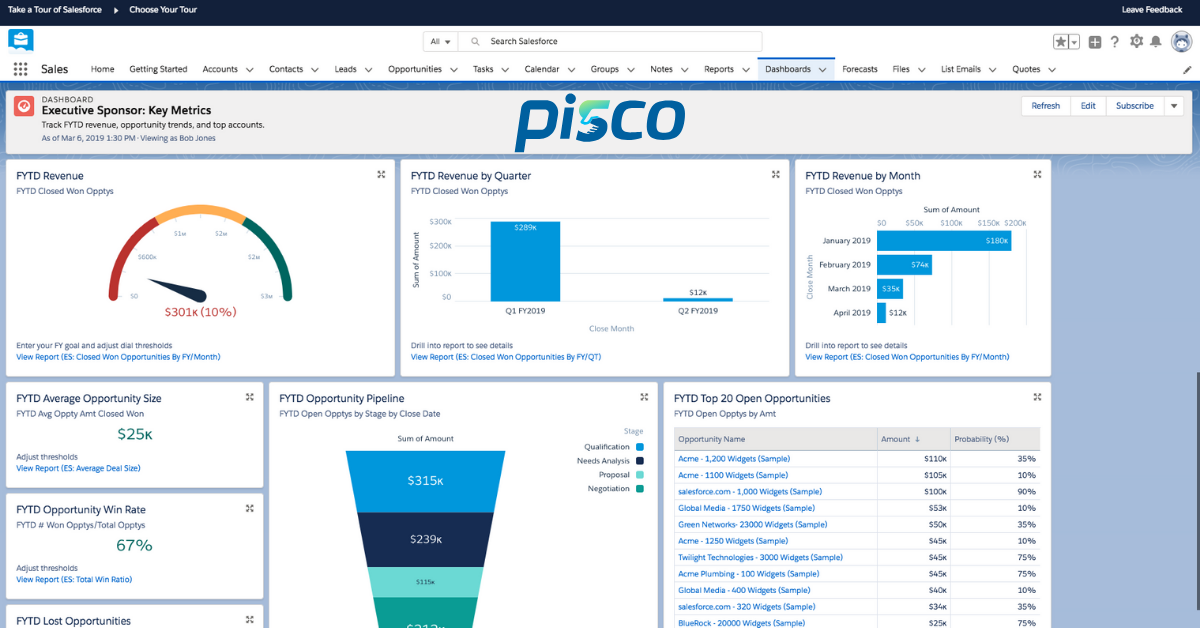Click the Opportunity Name column header
This screenshot has height=628, width=1200.
pyautogui.click(x=775, y=439)
